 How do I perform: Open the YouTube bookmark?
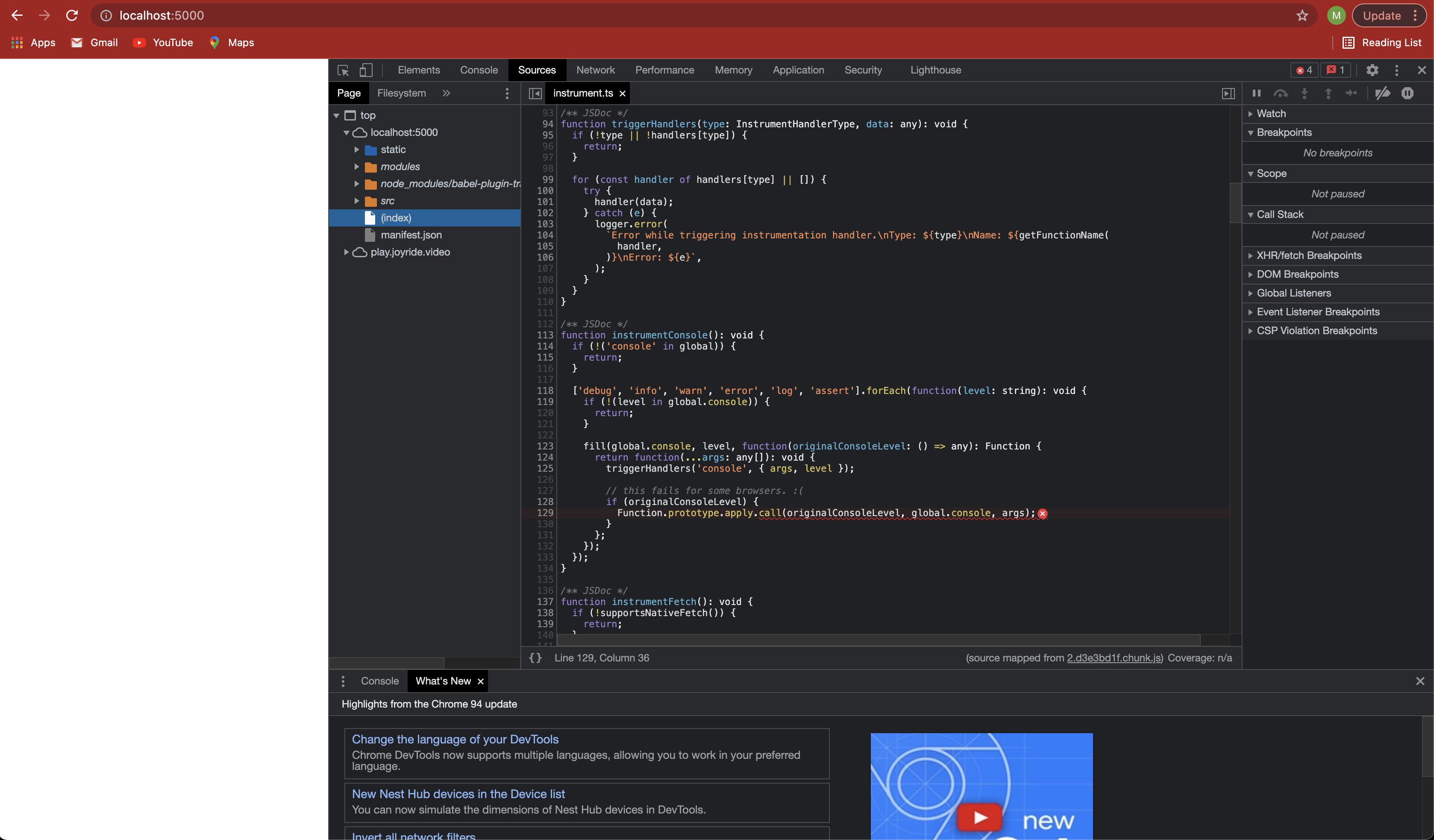(x=163, y=43)
